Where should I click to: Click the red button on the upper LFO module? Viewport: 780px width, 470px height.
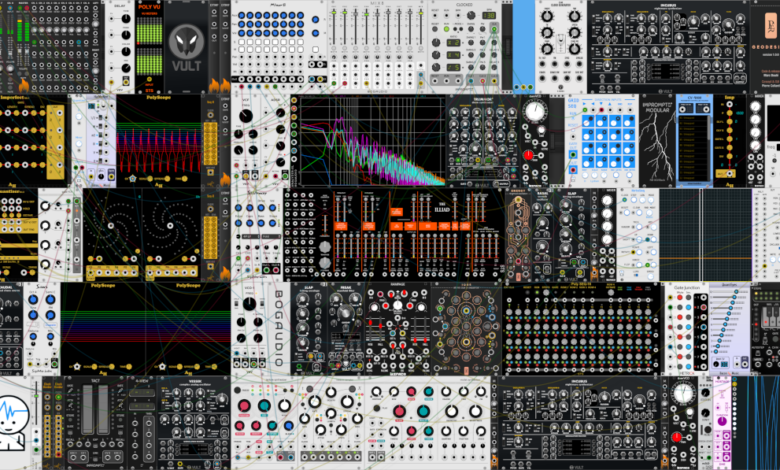[x=529, y=155]
